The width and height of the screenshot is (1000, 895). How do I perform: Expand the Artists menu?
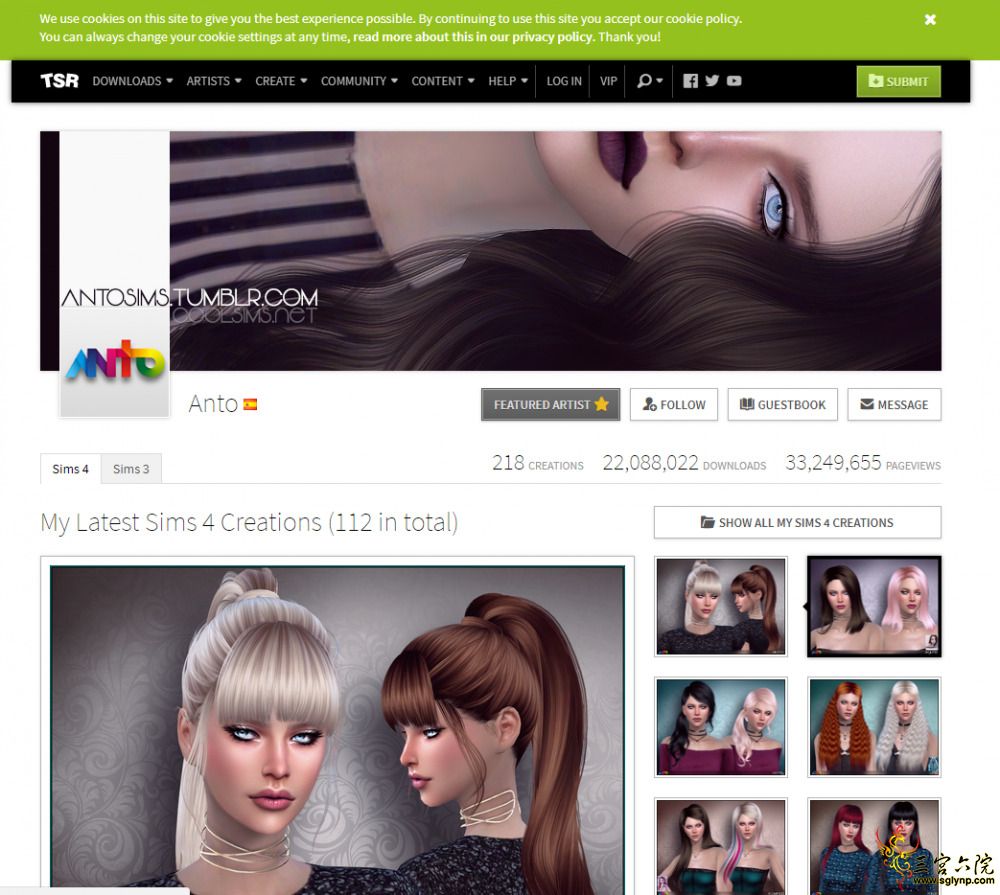click(214, 81)
